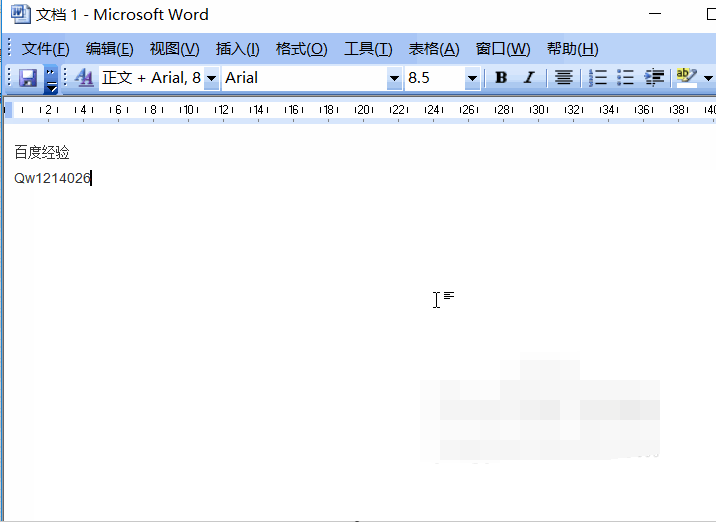Open the 窗口(W) menu
Image resolution: width=716 pixels, height=522 pixels.
503,49
